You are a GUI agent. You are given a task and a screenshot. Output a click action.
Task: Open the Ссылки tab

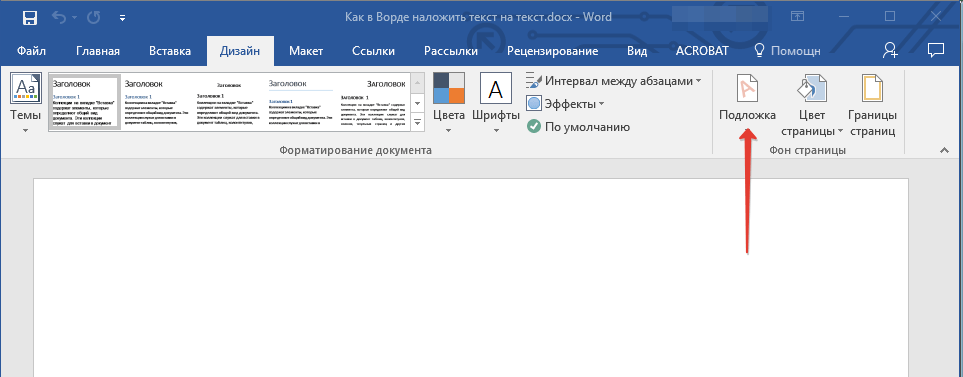pos(373,51)
